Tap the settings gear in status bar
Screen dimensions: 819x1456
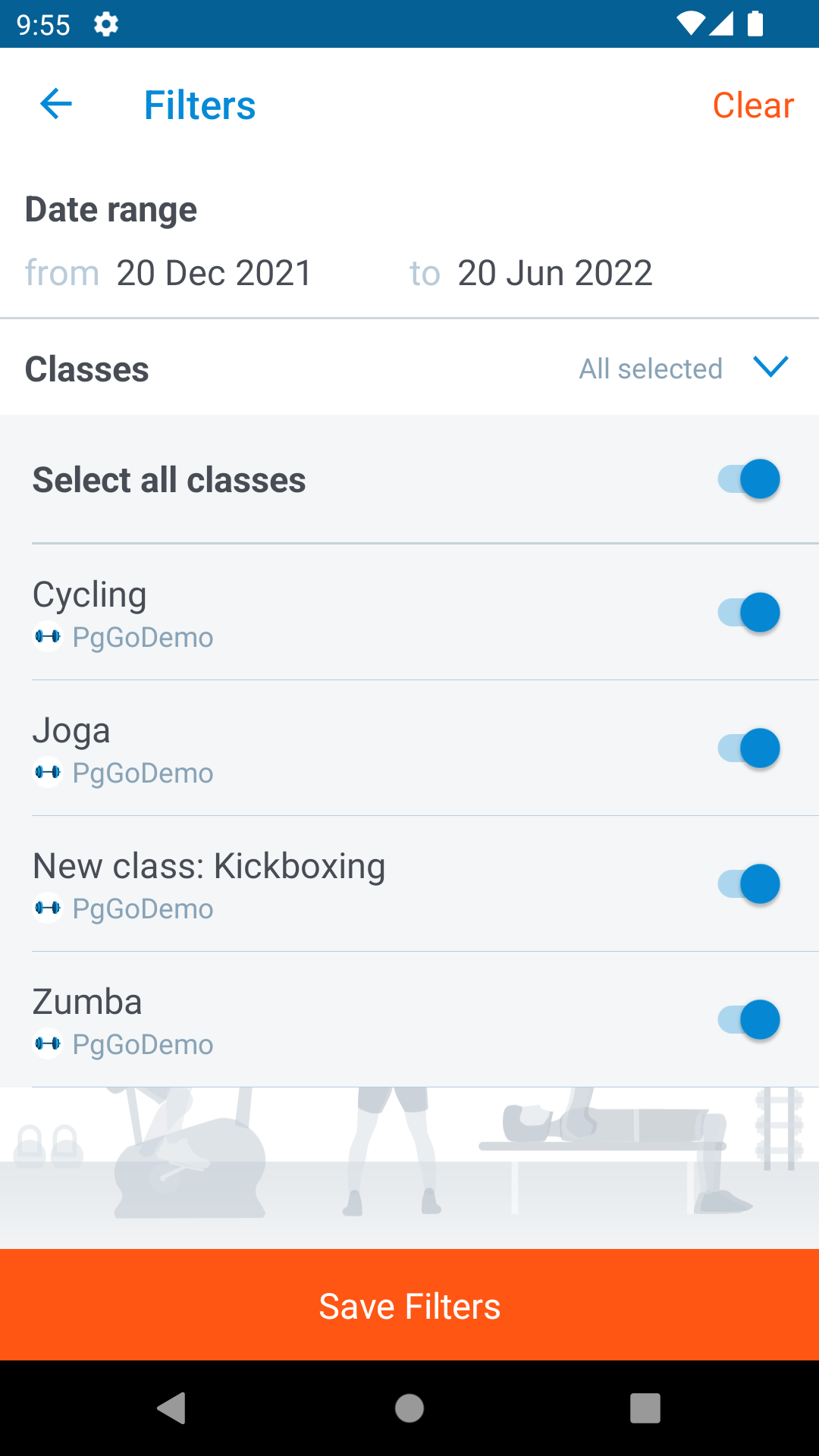(x=106, y=24)
